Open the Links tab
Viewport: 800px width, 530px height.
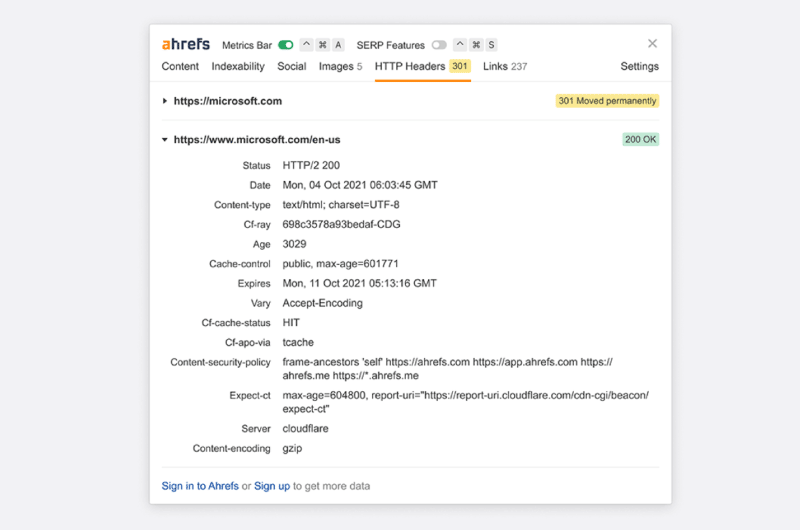tap(505, 66)
